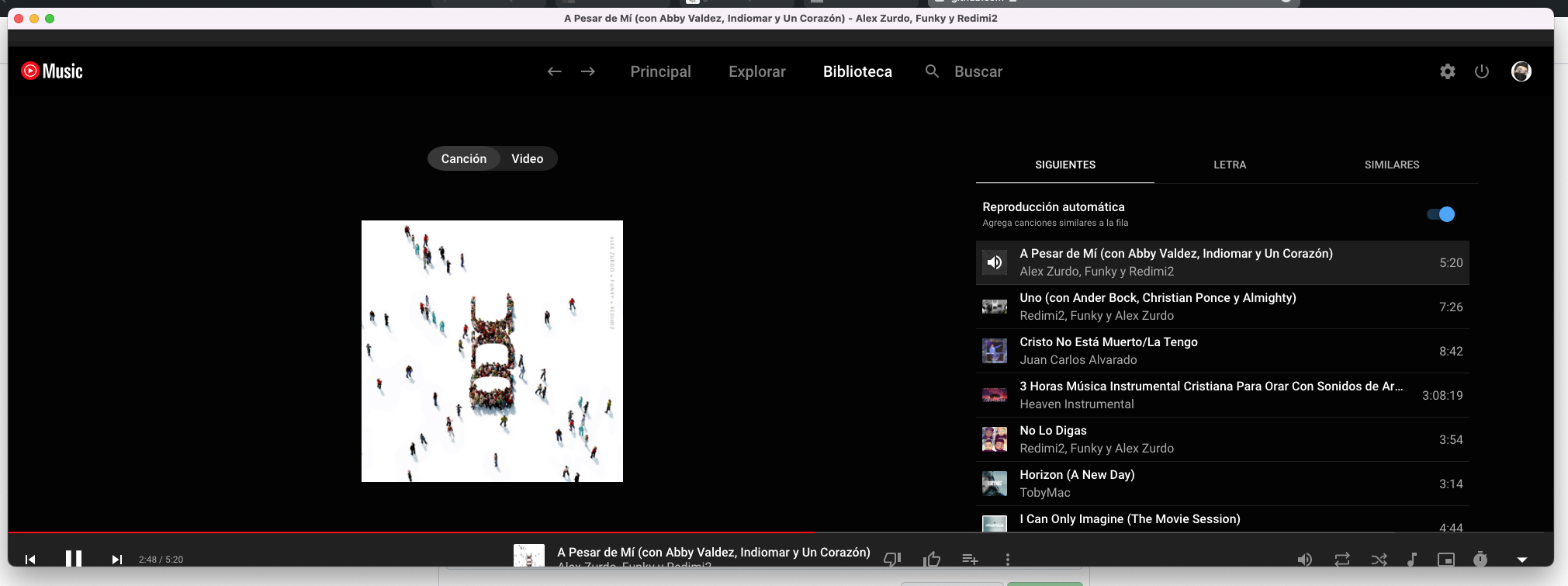1568x586 pixels.
Task: Click speaker icon on now-playing queue row
Action: click(995, 262)
